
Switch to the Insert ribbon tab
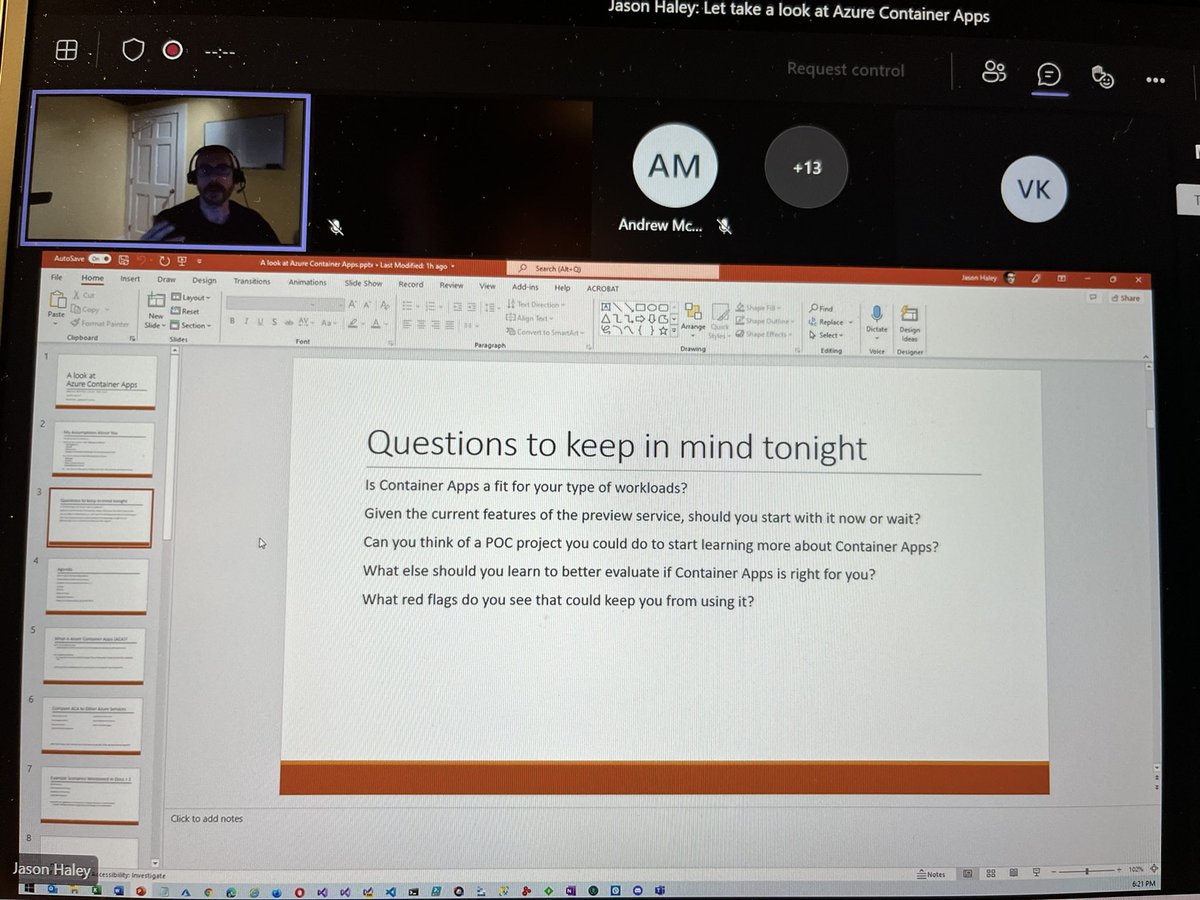(130, 279)
